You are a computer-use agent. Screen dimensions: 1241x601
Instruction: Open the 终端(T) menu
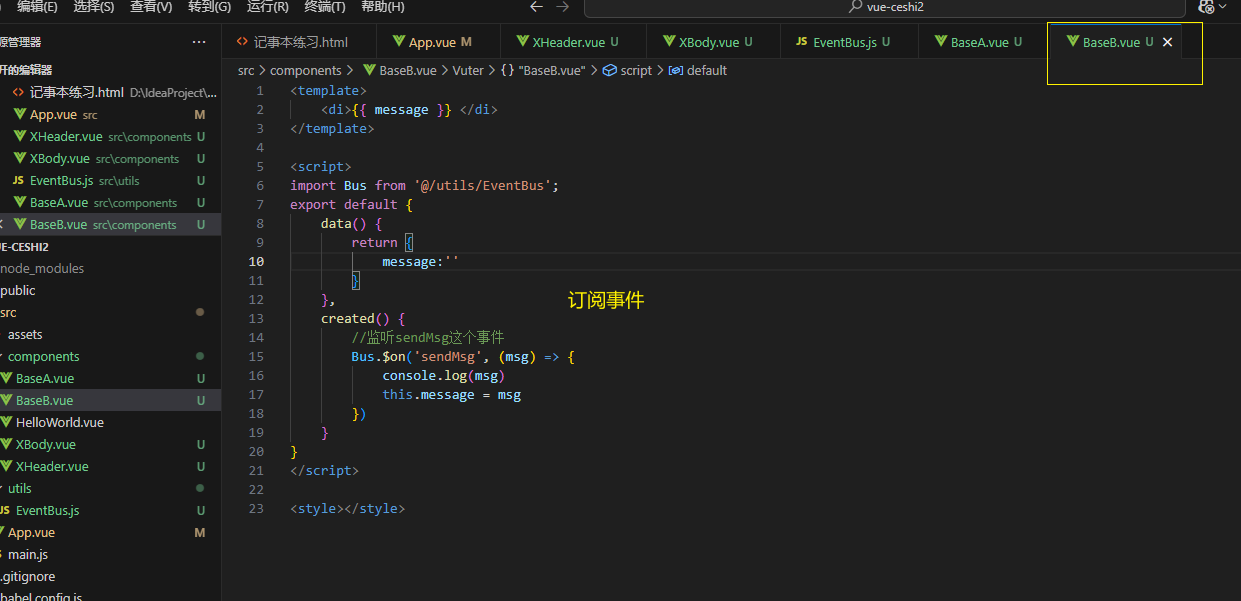point(325,7)
